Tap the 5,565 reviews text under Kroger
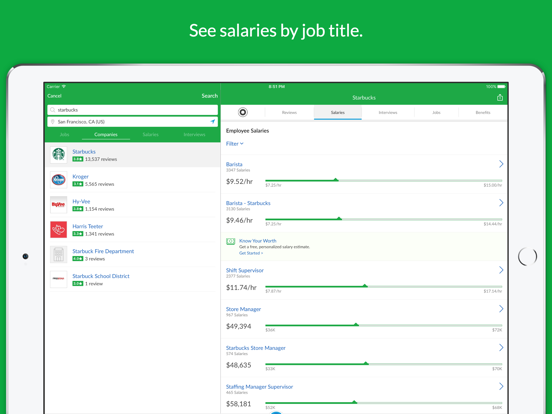The width and height of the screenshot is (552, 414). tap(100, 184)
